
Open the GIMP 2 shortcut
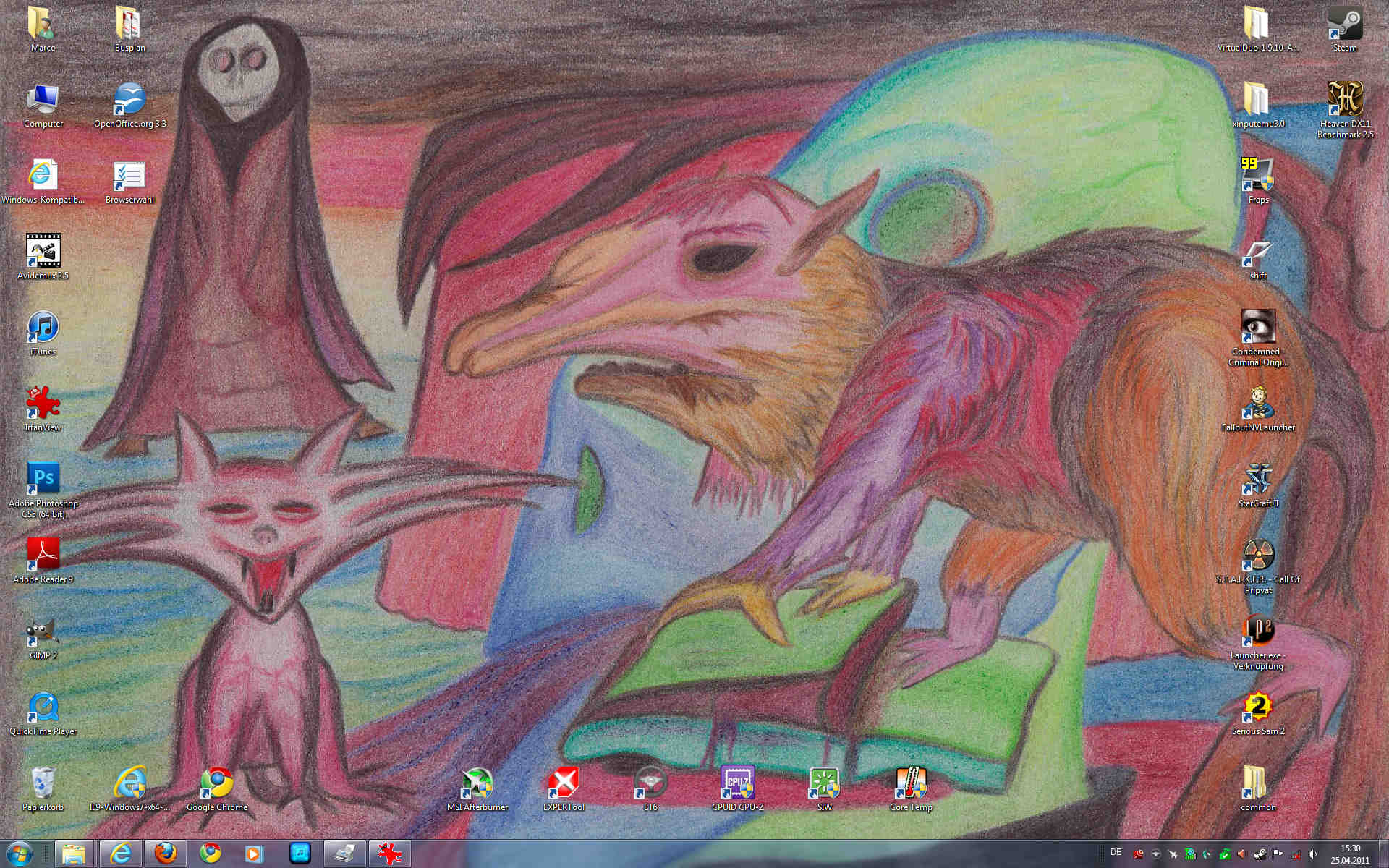(x=43, y=633)
